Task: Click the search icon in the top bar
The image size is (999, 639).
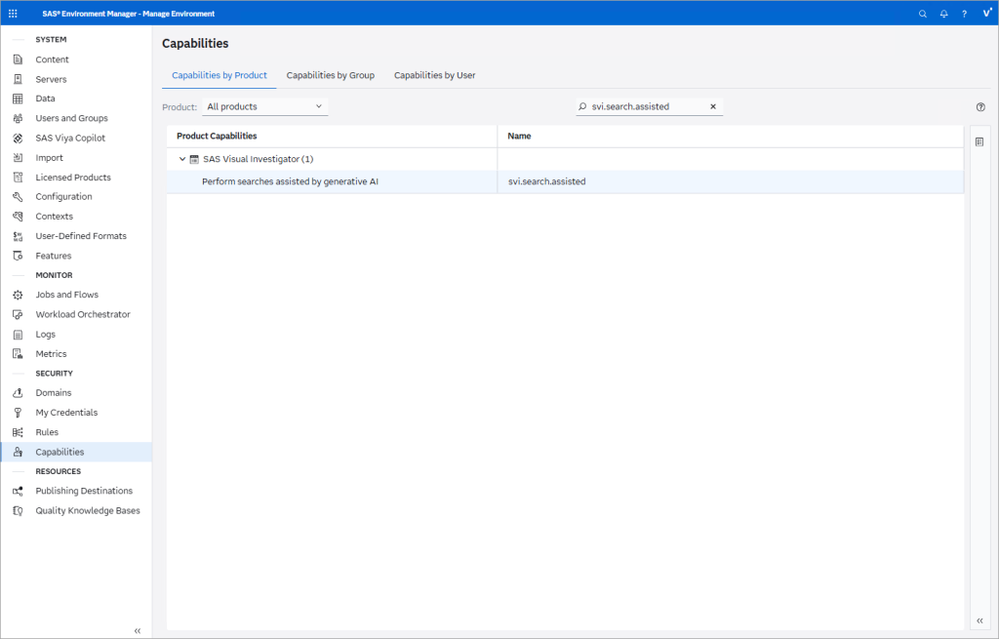Action: (x=923, y=14)
